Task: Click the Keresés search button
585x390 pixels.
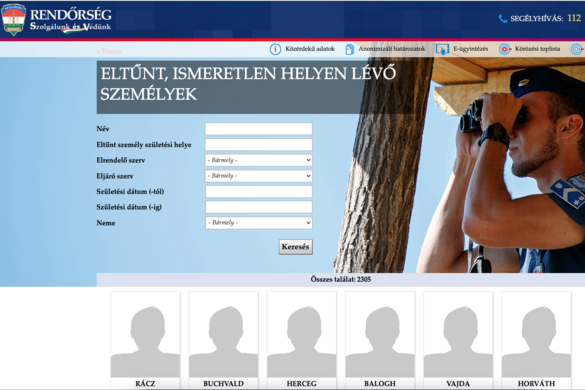Action: (295, 247)
